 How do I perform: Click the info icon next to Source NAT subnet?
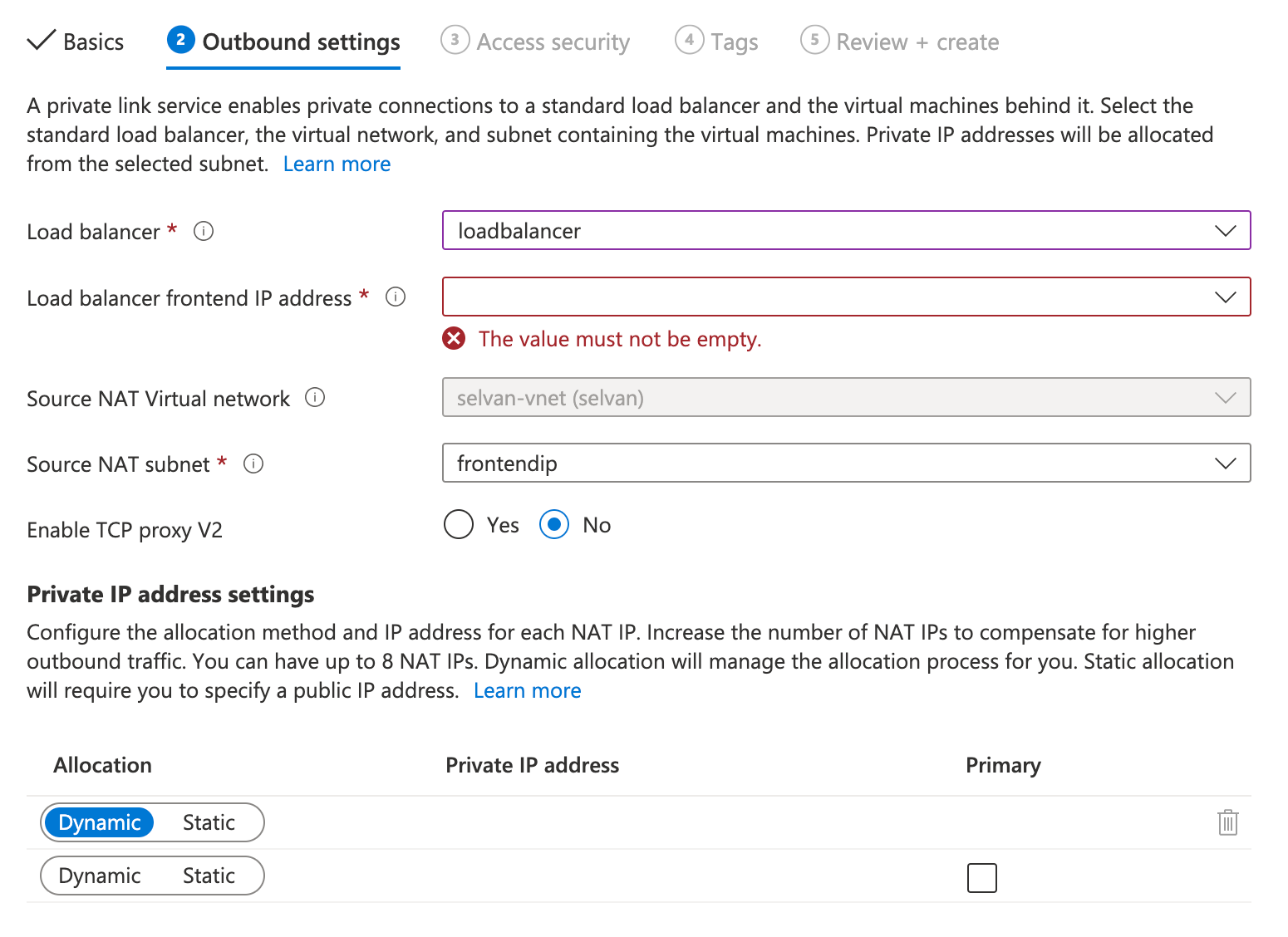click(x=254, y=464)
